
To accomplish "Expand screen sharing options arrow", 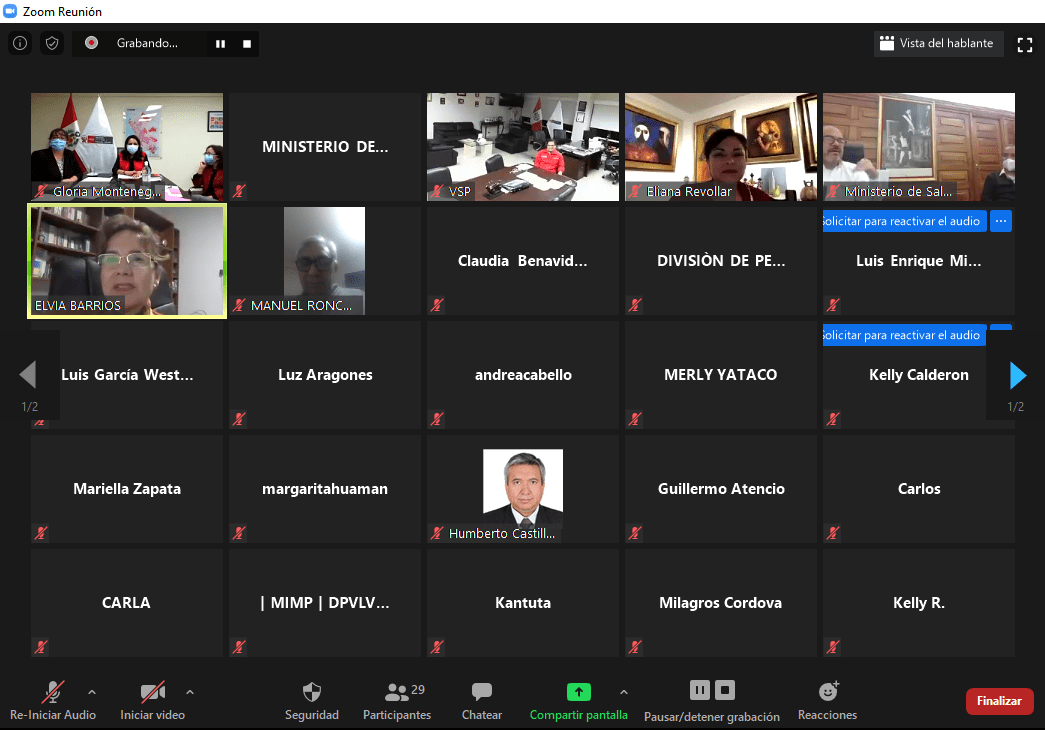I will 624,691.
